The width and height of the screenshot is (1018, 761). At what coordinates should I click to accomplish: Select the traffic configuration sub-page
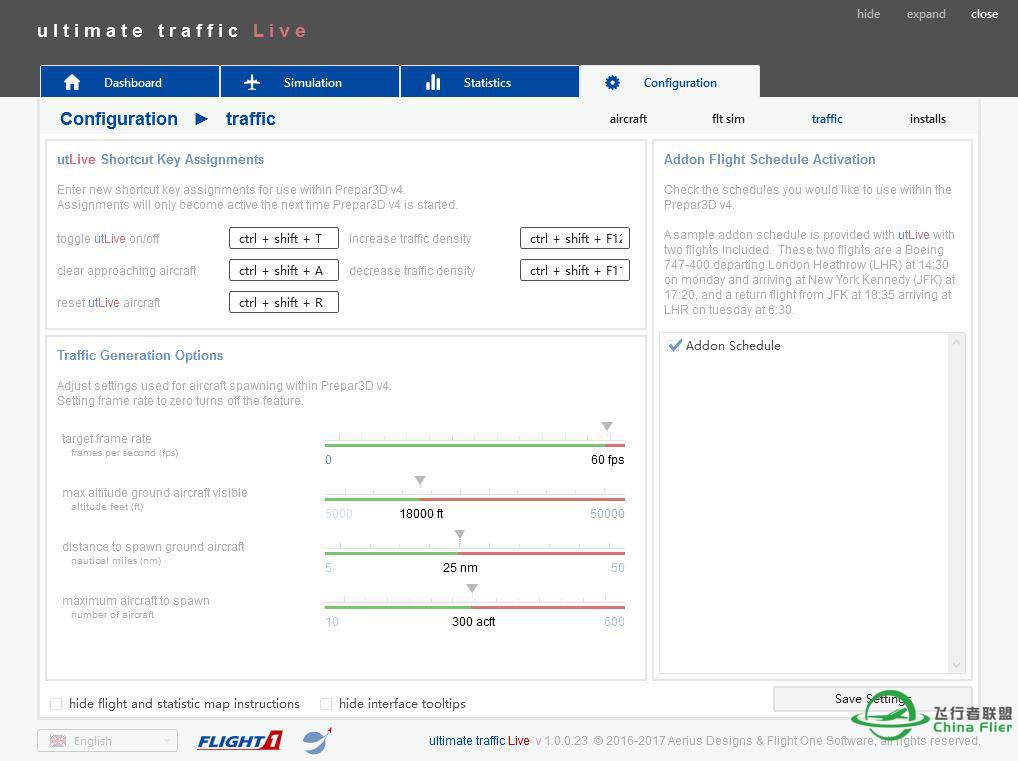point(826,119)
